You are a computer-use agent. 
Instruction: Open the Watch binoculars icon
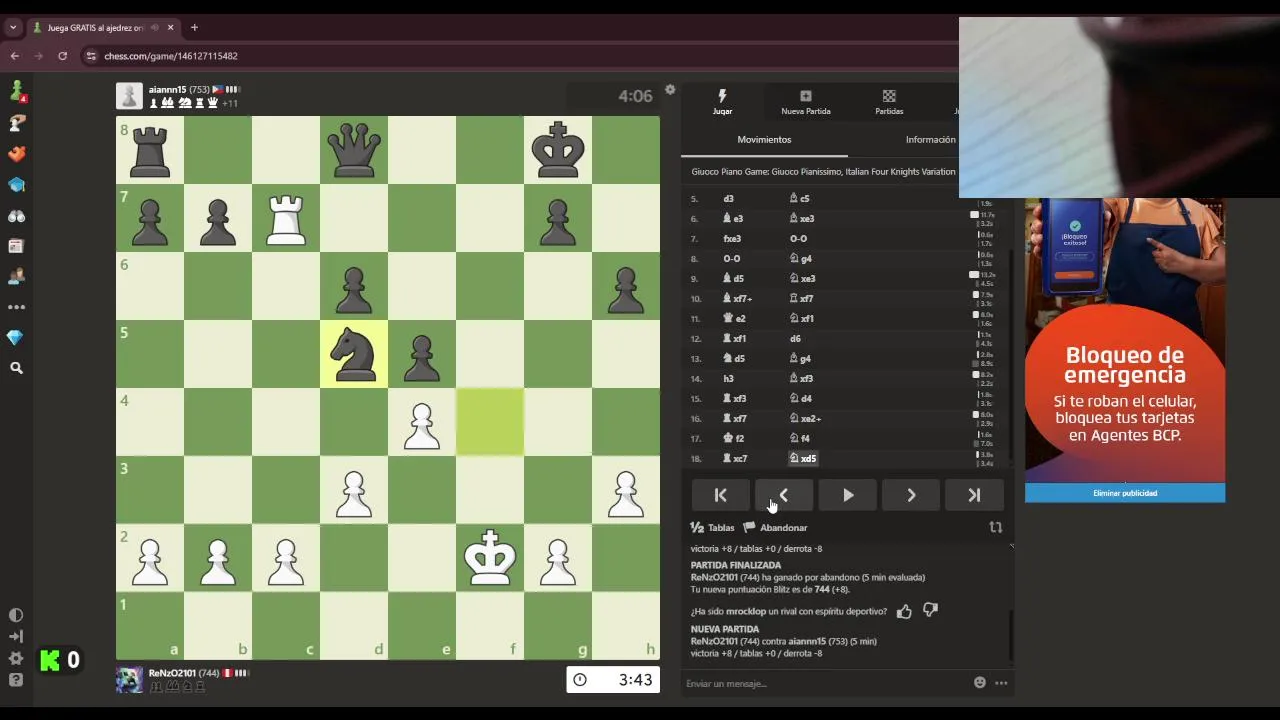(x=16, y=216)
